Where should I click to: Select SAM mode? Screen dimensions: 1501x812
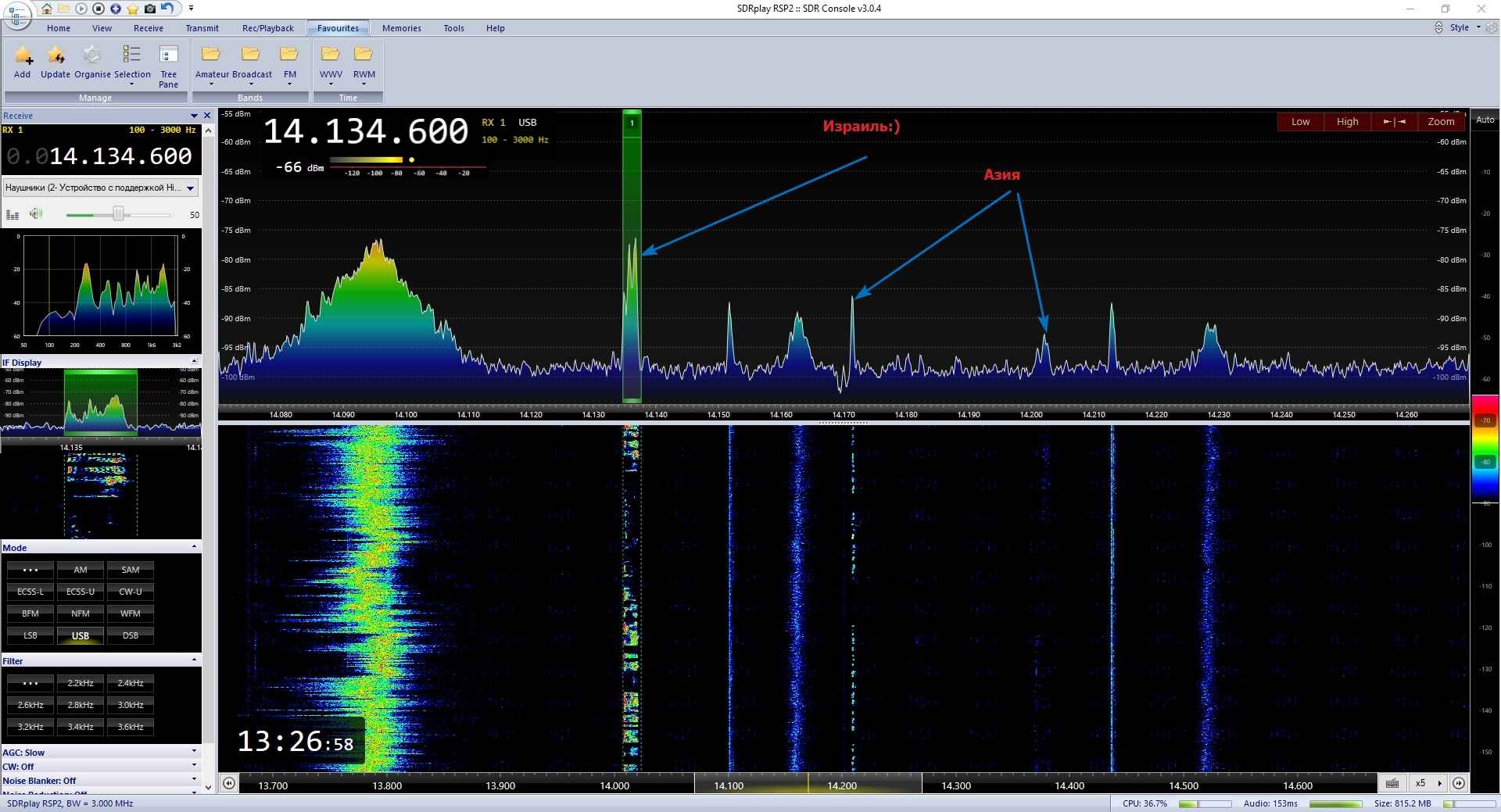[x=131, y=570]
